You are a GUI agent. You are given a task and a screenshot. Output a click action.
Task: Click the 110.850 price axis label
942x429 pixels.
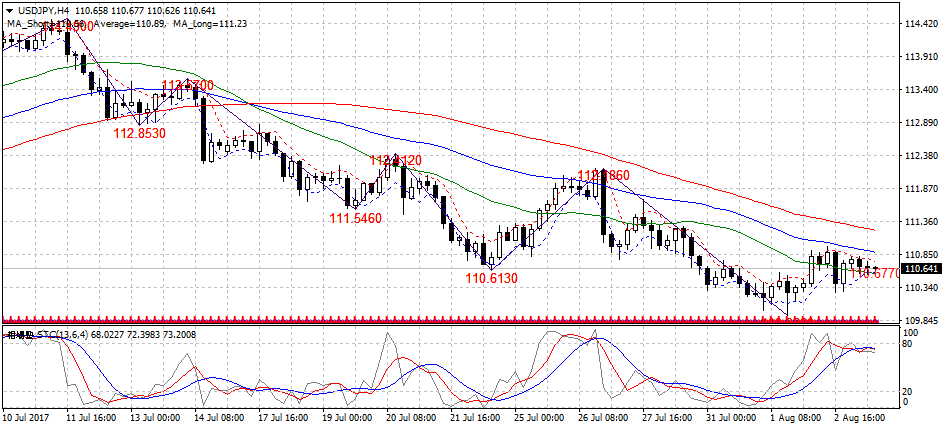coord(919,255)
